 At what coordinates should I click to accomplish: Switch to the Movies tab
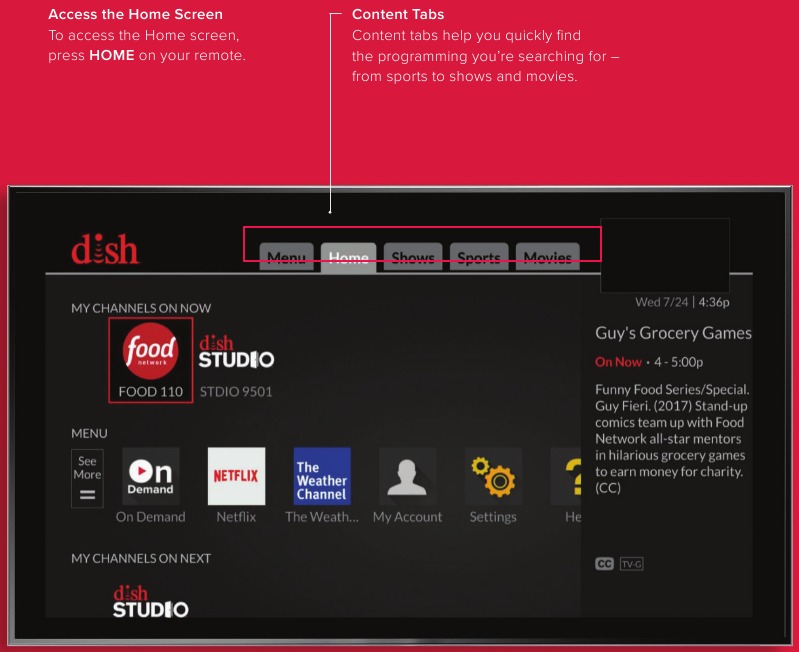[x=548, y=257]
